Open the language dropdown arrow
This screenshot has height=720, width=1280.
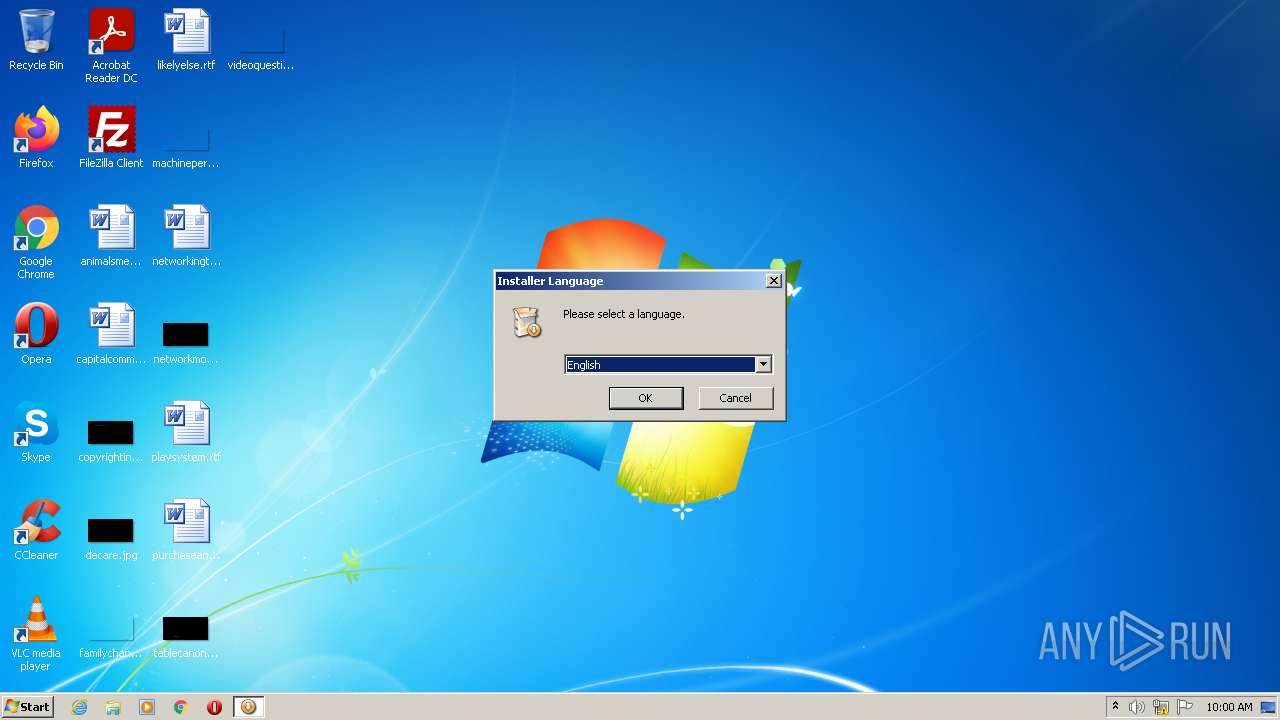[x=763, y=365]
